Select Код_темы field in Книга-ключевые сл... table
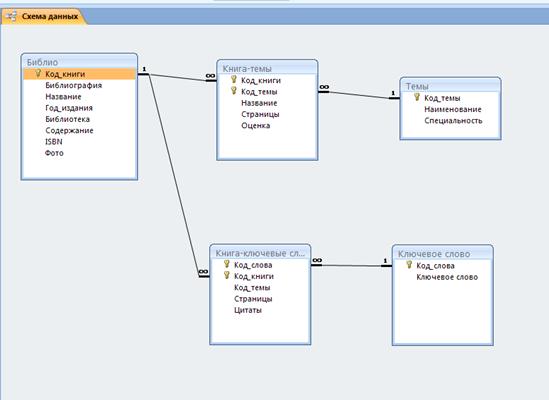This screenshot has width=549, height=400. coord(252,288)
